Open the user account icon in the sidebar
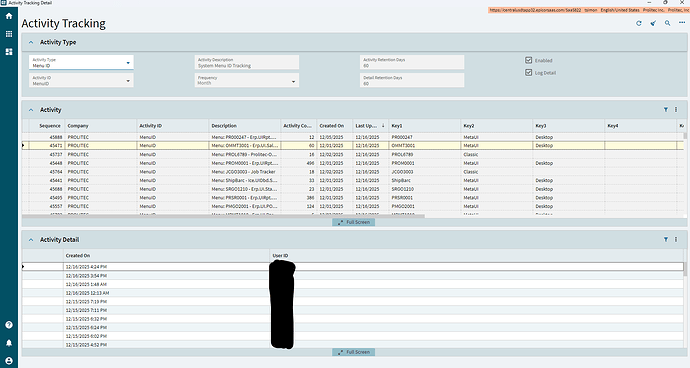690x368 pixels. 9,361
